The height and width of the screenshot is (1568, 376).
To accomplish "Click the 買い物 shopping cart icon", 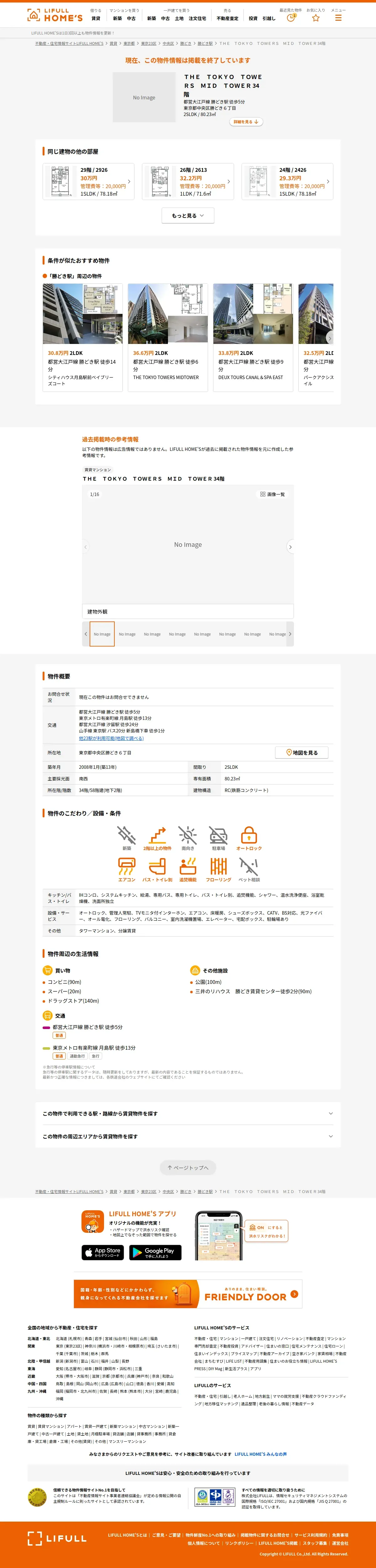I will 47,970.
